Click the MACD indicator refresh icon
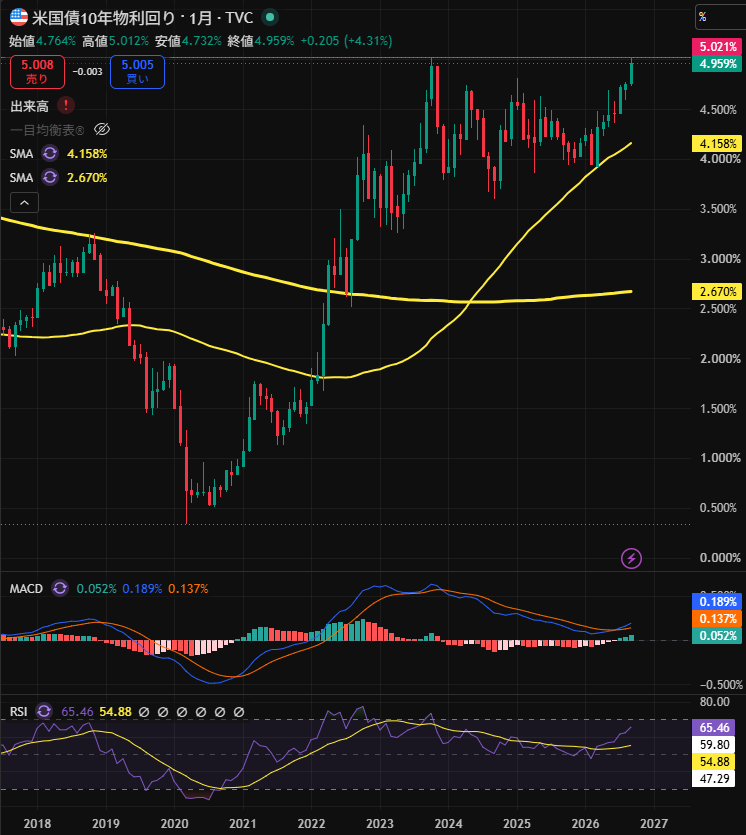This screenshot has width=746, height=835. pyautogui.click(x=60, y=588)
